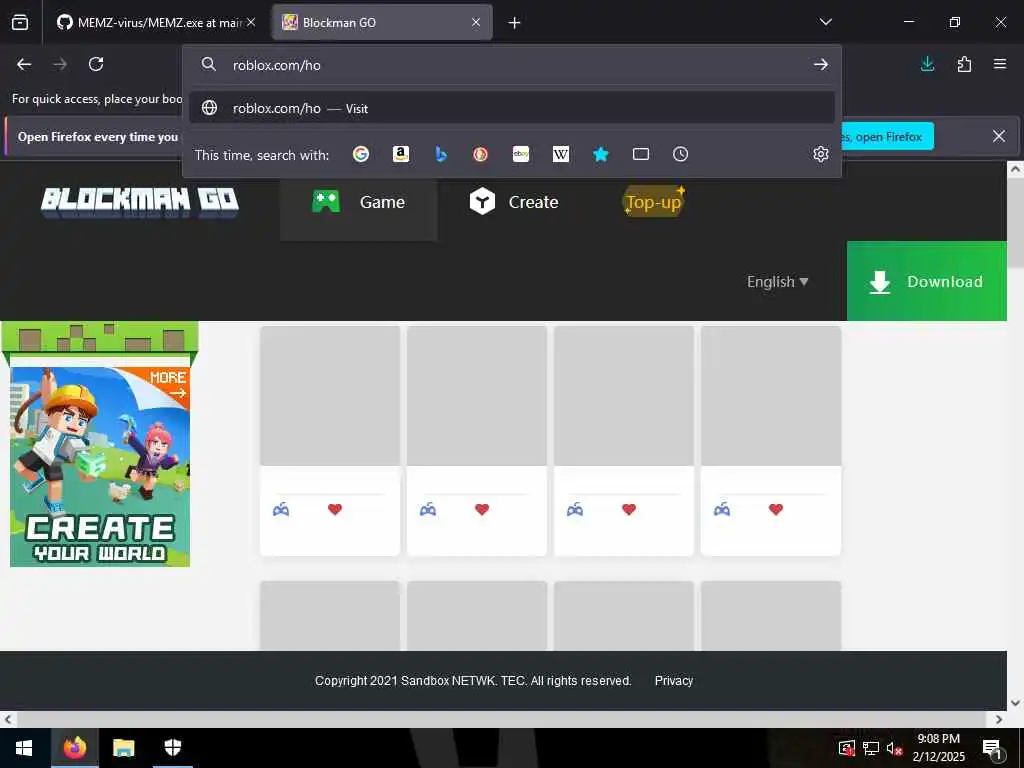1024x768 pixels.
Task: Close the MEMZ-virus GitHub tab
Action: [251, 22]
